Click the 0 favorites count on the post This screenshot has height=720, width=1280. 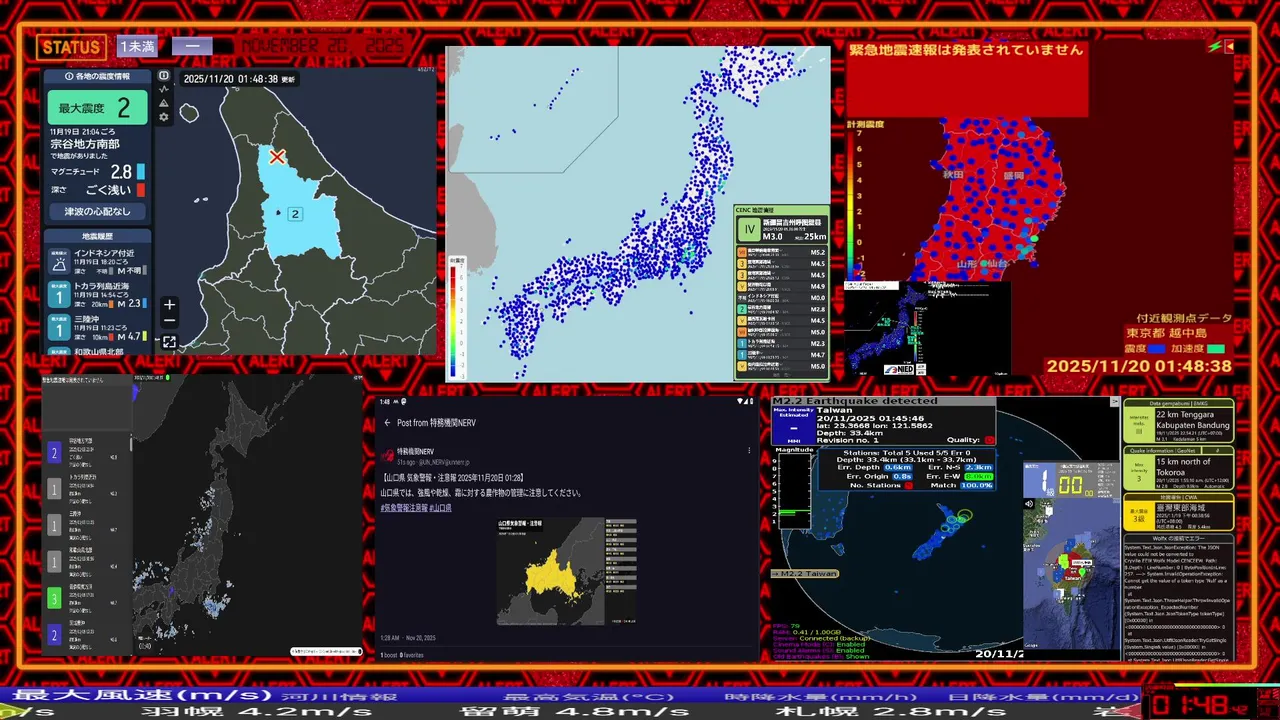click(x=414, y=655)
